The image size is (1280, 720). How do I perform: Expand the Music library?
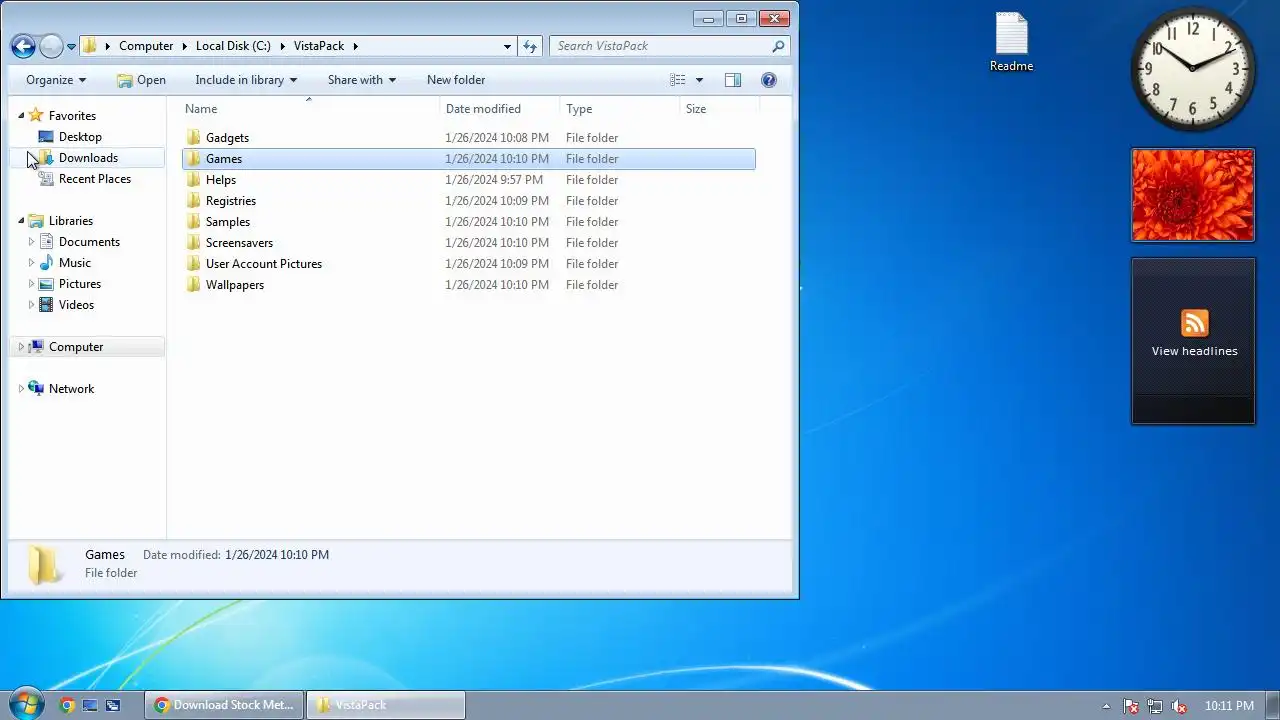(x=31, y=263)
